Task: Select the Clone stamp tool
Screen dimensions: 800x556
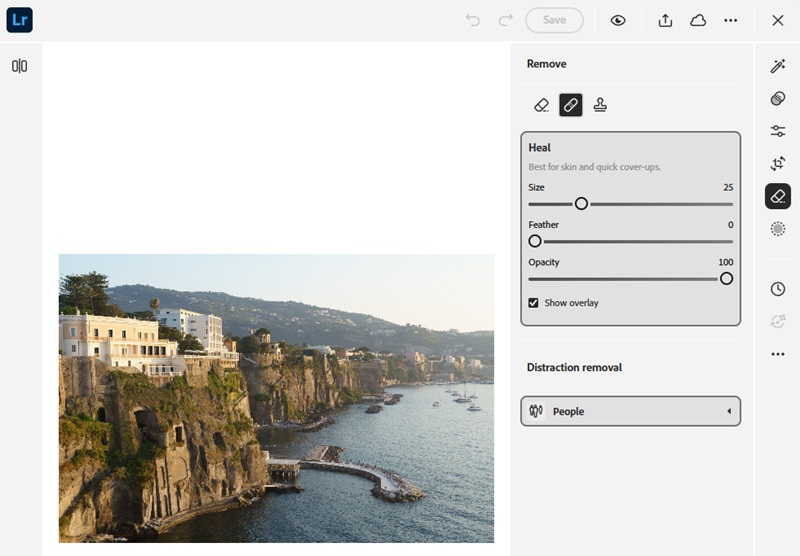Action: click(600, 105)
